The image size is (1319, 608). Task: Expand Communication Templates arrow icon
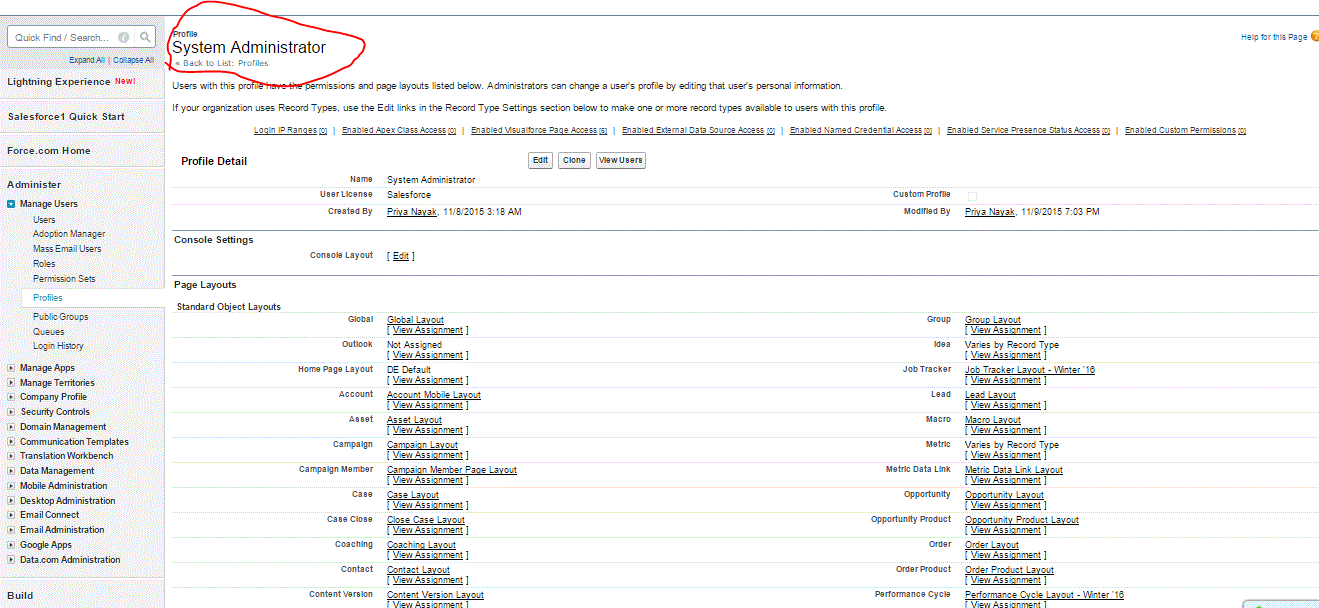coord(11,441)
